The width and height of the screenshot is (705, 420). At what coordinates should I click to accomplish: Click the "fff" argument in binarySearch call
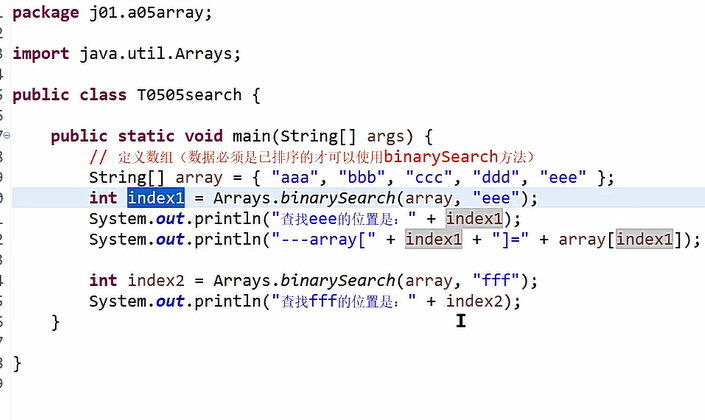coord(496,281)
